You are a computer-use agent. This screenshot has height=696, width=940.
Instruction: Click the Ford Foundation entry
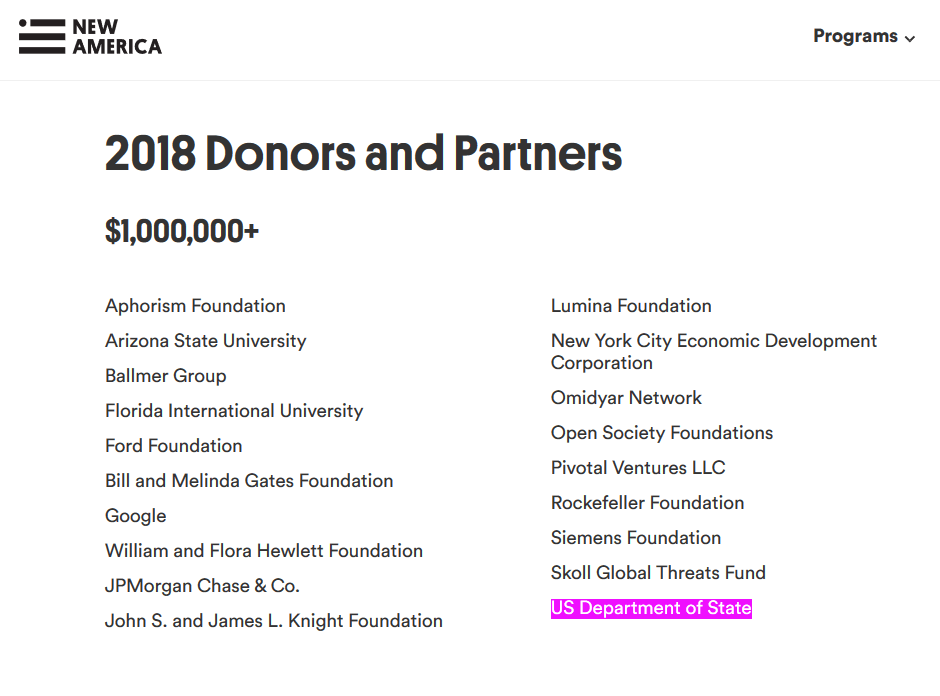coord(173,445)
